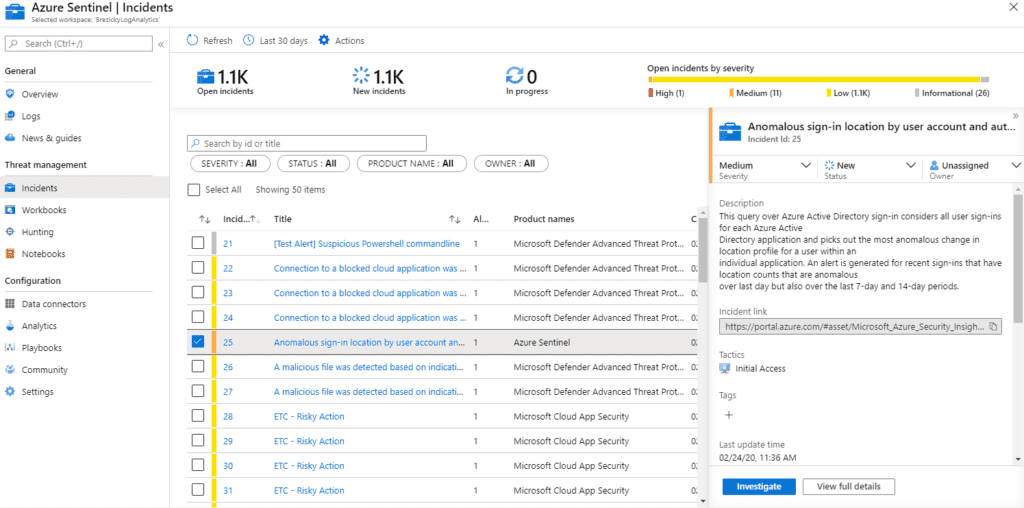The image size is (1024, 508).
Task: Click the sidebar Search (Ctrl+/) field
Action: (79, 44)
